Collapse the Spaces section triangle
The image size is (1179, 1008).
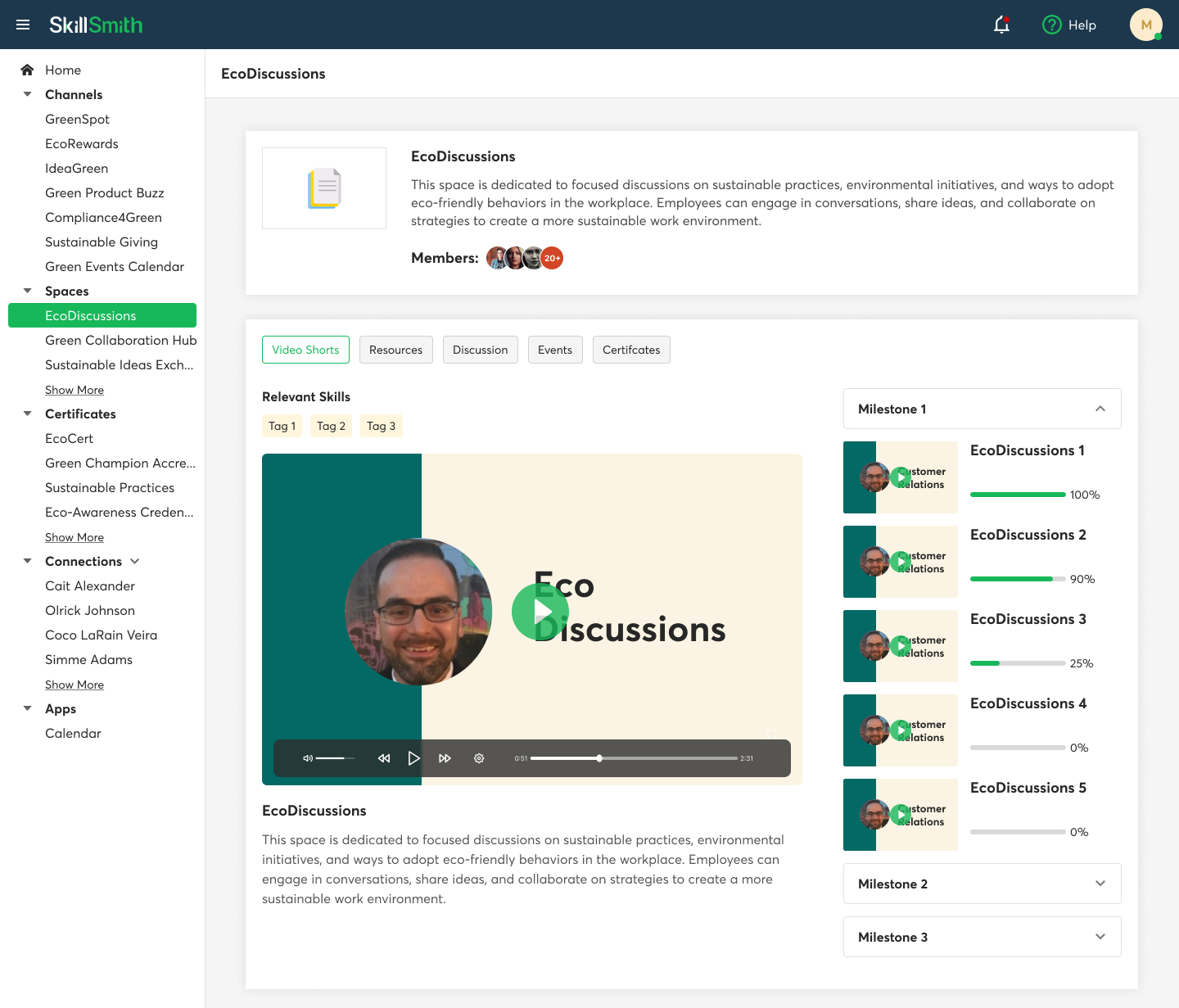[x=27, y=291]
